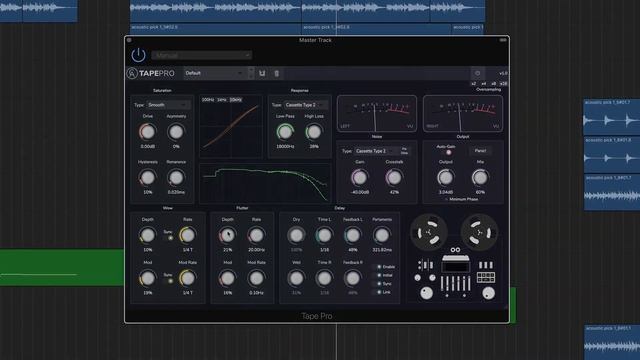This screenshot has height=360, width=640.
Task: Open the Noise Type Cassette Type 2 dropdown
Action: coord(376,151)
